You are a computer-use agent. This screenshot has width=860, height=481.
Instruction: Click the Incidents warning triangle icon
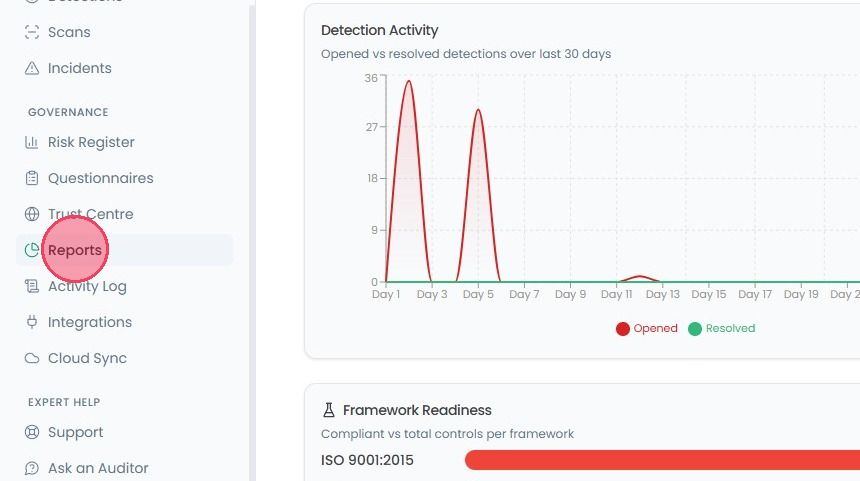pyautogui.click(x=32, y=68)
